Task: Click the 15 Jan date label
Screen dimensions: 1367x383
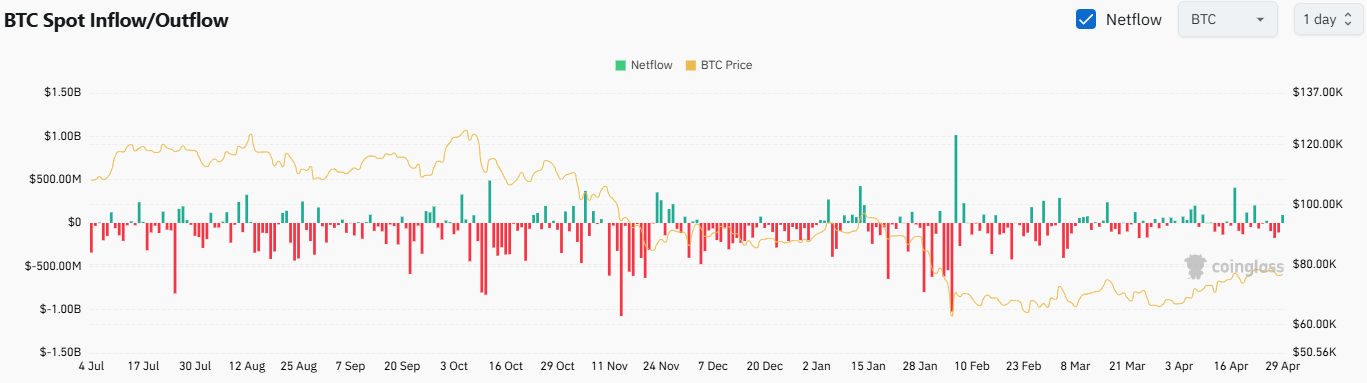Action: [x=868, y=367]
